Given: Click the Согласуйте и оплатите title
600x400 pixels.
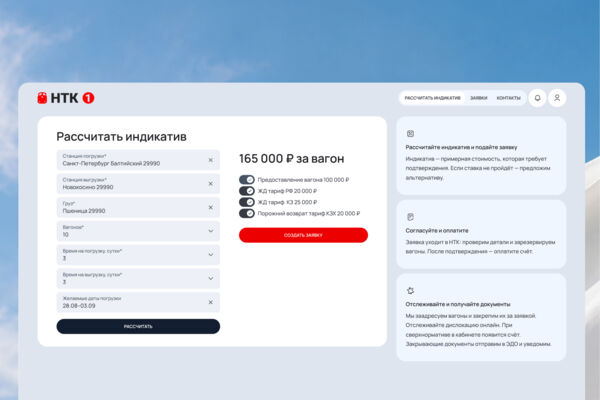Looking at the screenshot, I should click(437, 230).
